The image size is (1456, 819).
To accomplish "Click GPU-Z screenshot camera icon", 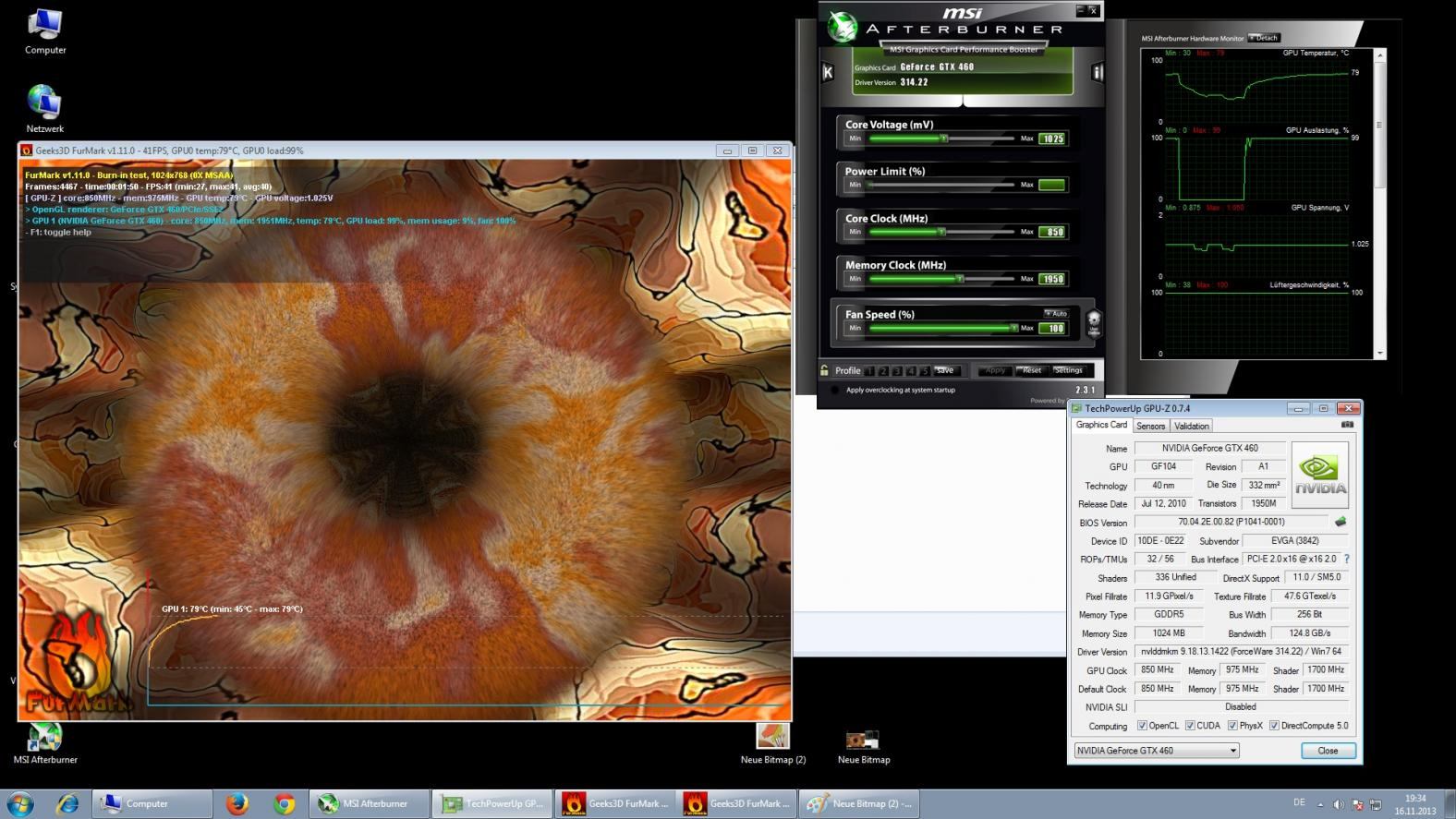I will [1347, 425].
